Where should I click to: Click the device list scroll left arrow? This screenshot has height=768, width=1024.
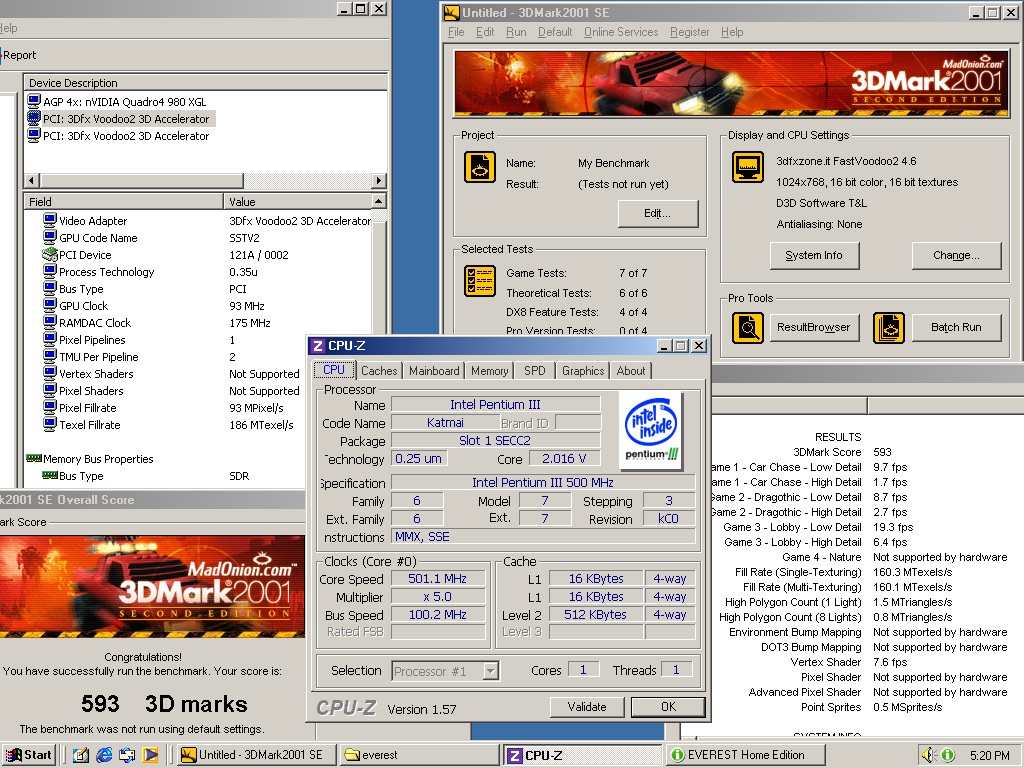click(32, 180)
